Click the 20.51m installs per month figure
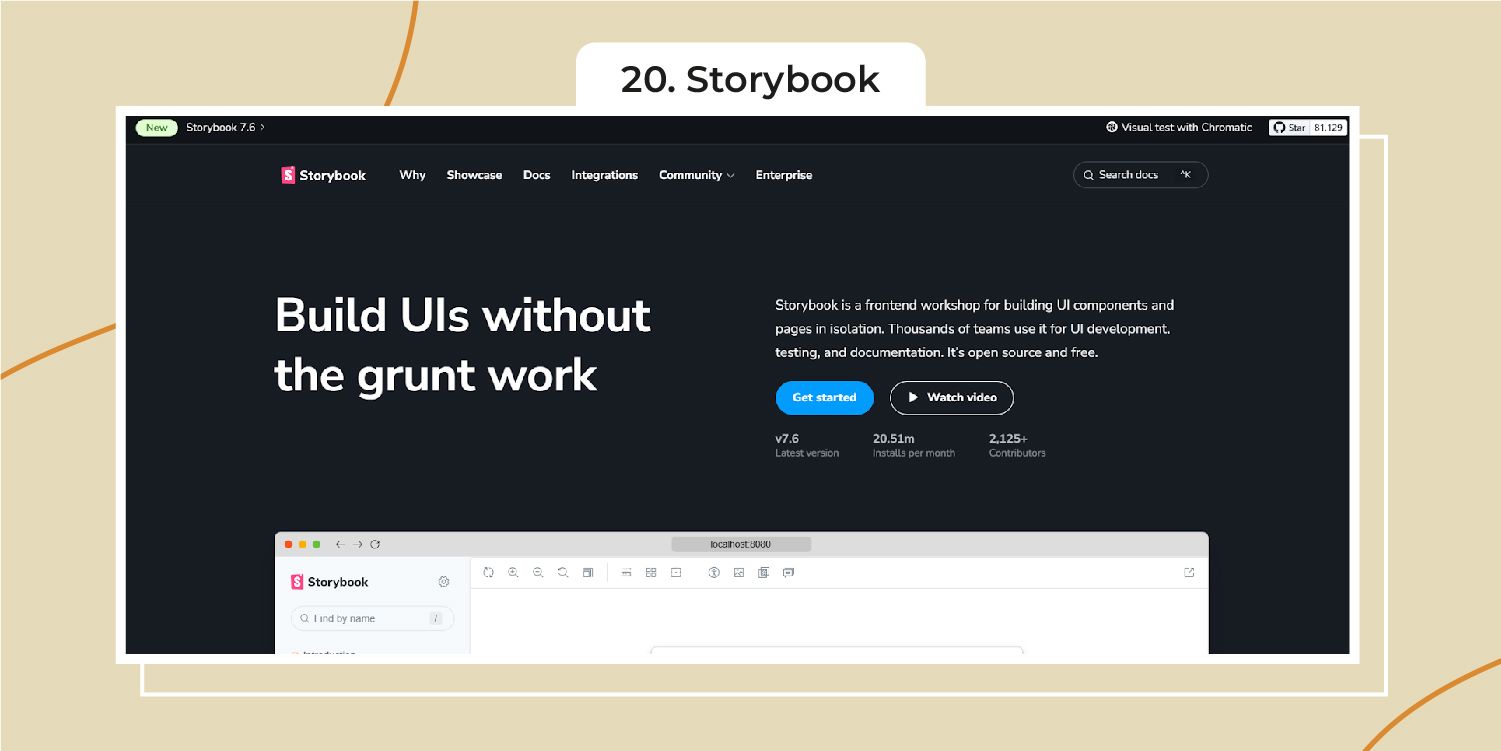Viewport: 1501px width, 751px height. (894, 439)
